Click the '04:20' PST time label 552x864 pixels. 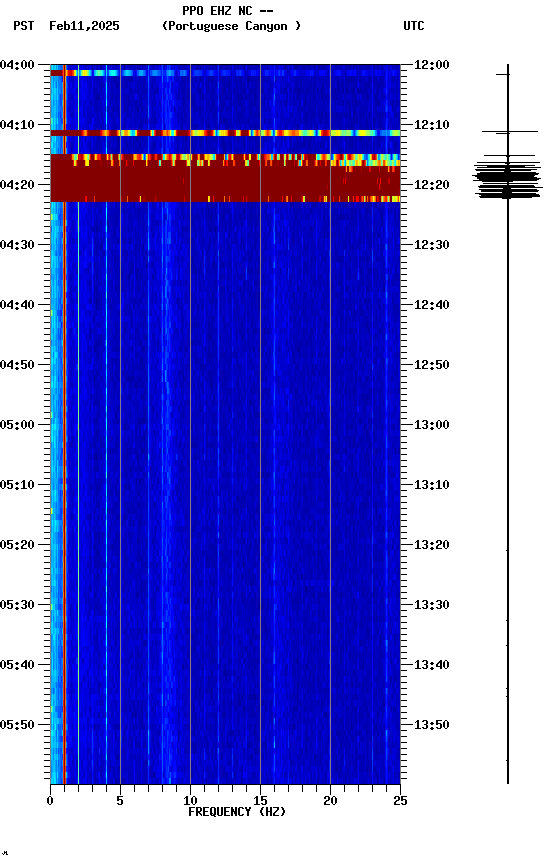[17, 185]
